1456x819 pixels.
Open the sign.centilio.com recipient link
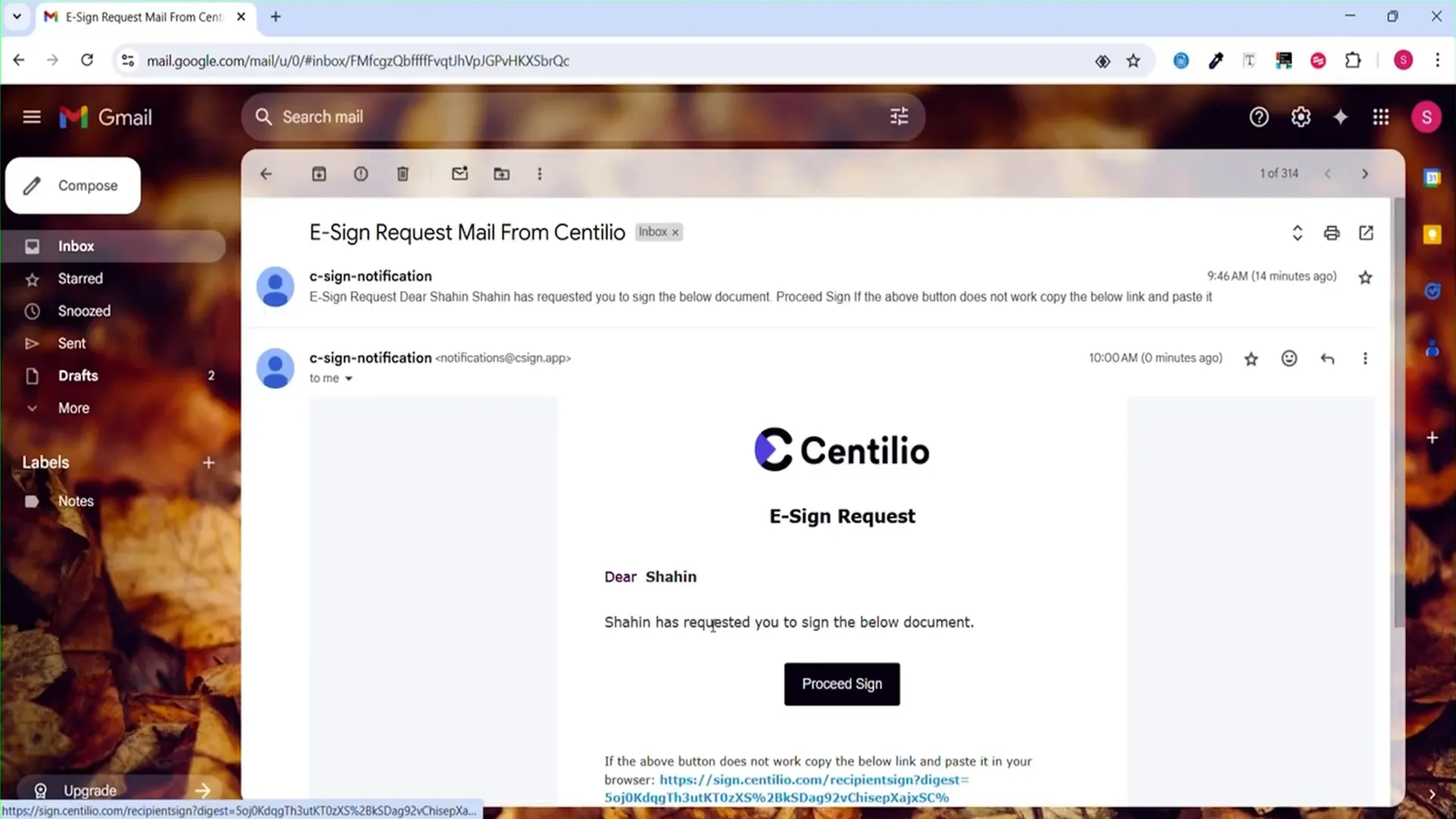[786, 788]
